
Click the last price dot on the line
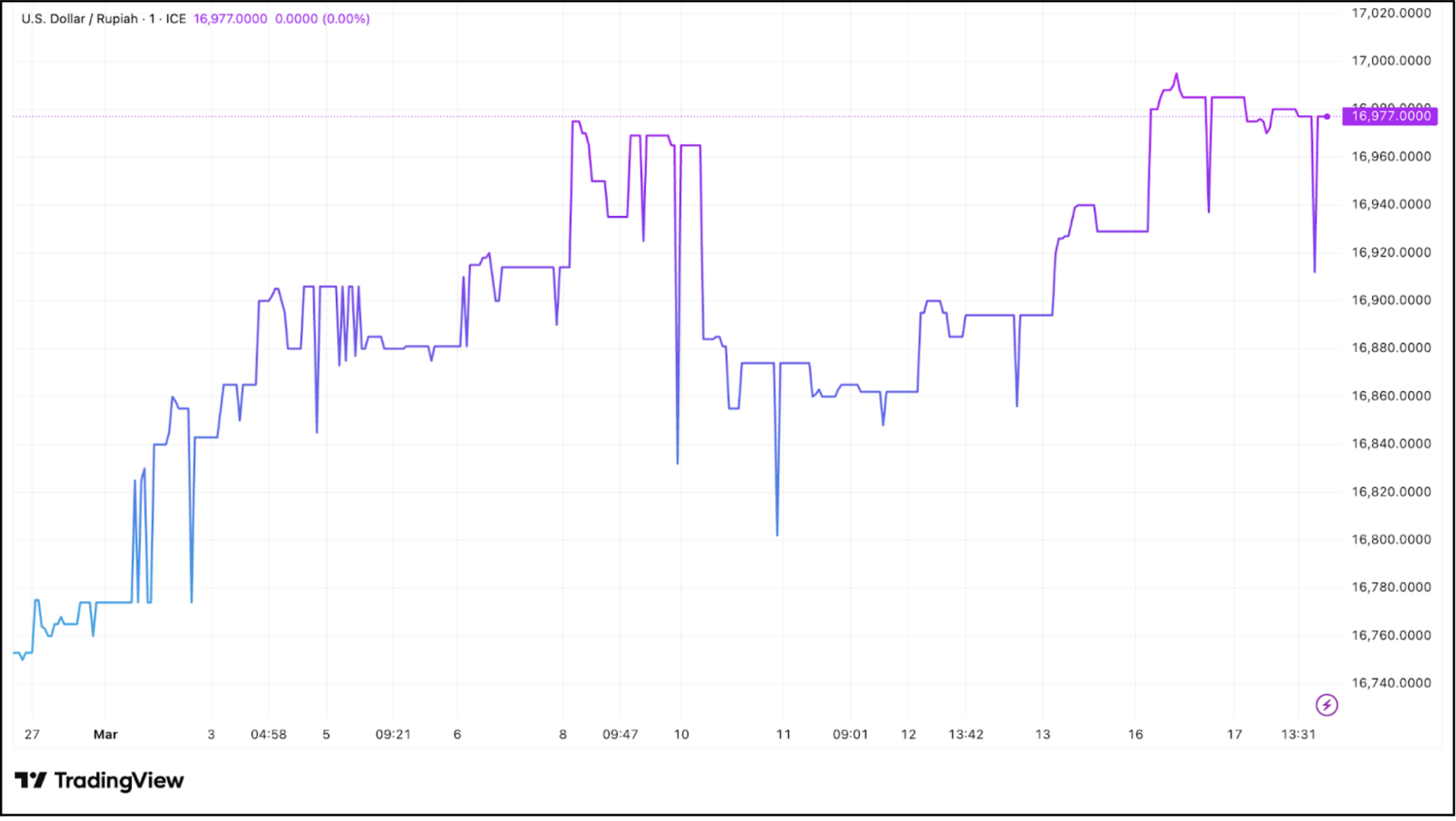point(1327,117)
